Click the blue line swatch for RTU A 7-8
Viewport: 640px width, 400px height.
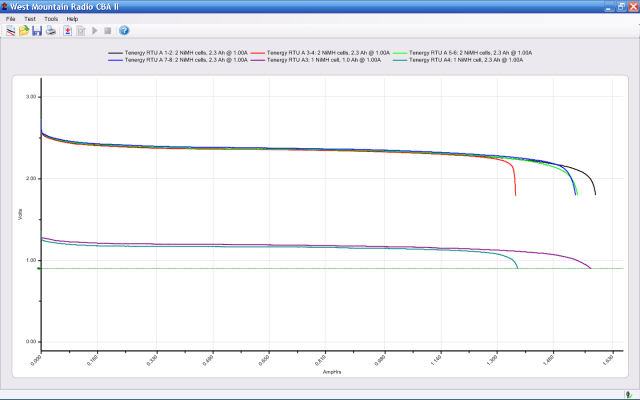[x=116, y=60]
